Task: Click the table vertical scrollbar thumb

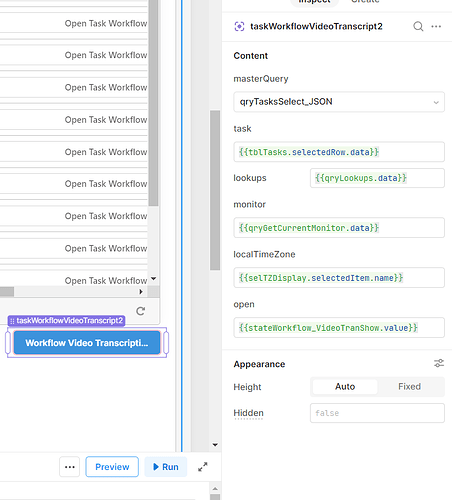Action: coord(153,103)
